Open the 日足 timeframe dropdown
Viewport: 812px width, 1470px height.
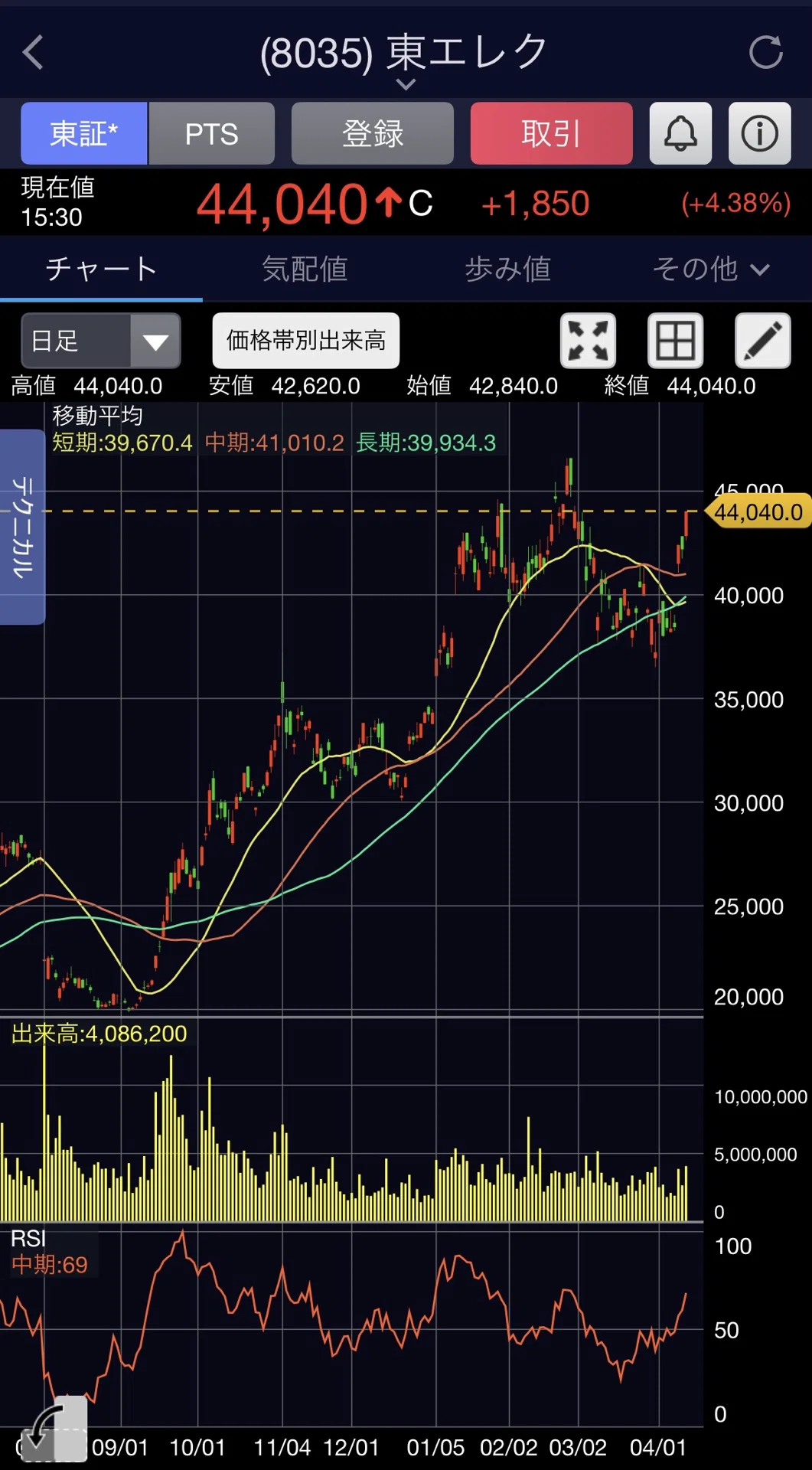(101, 341)
